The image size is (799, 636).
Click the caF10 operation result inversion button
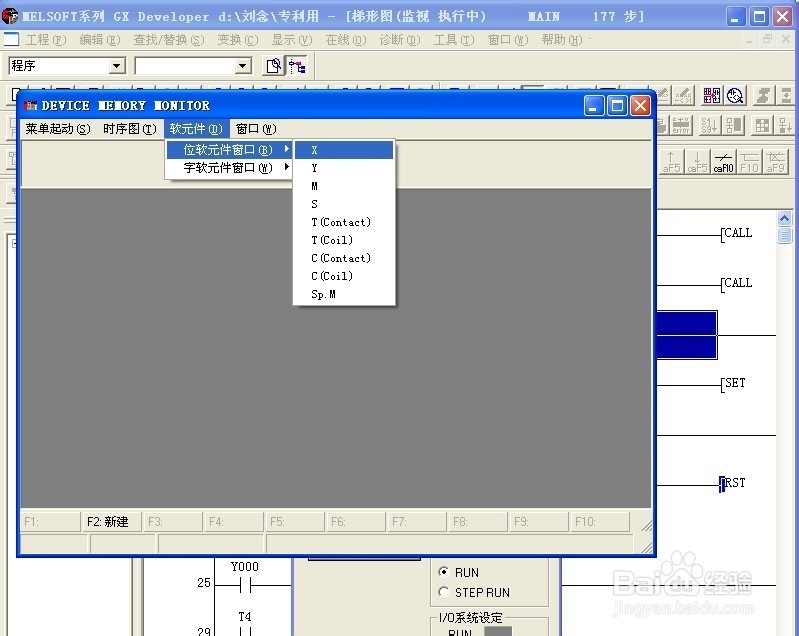coord(724,162)
